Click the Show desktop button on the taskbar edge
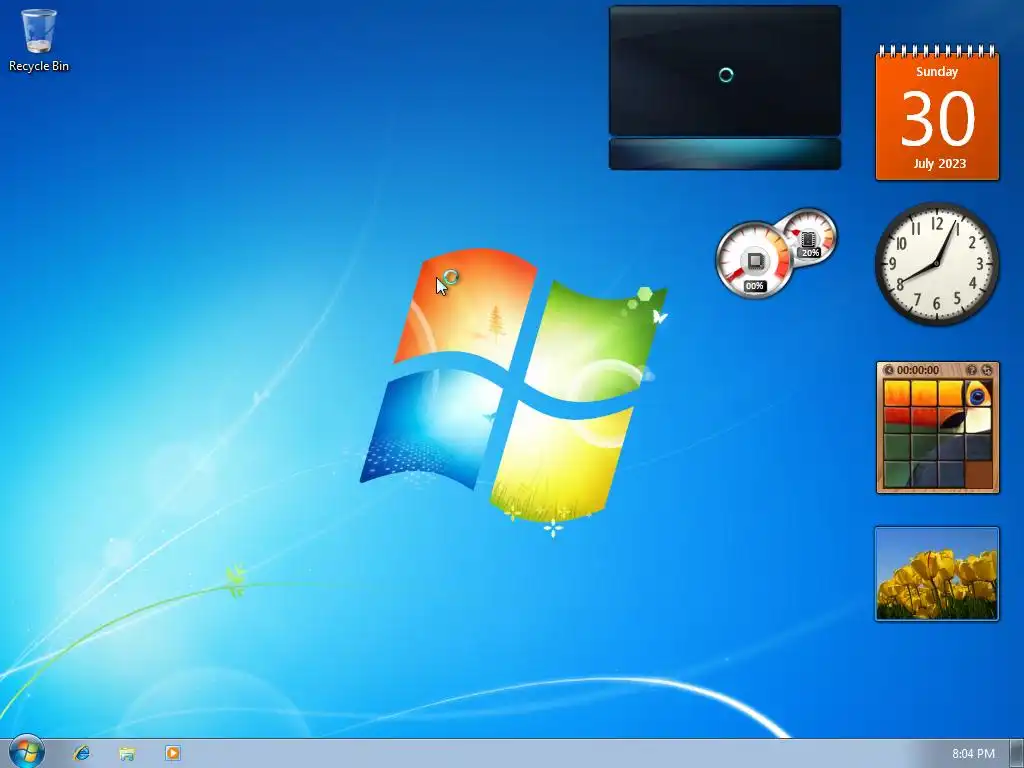 1016,754
